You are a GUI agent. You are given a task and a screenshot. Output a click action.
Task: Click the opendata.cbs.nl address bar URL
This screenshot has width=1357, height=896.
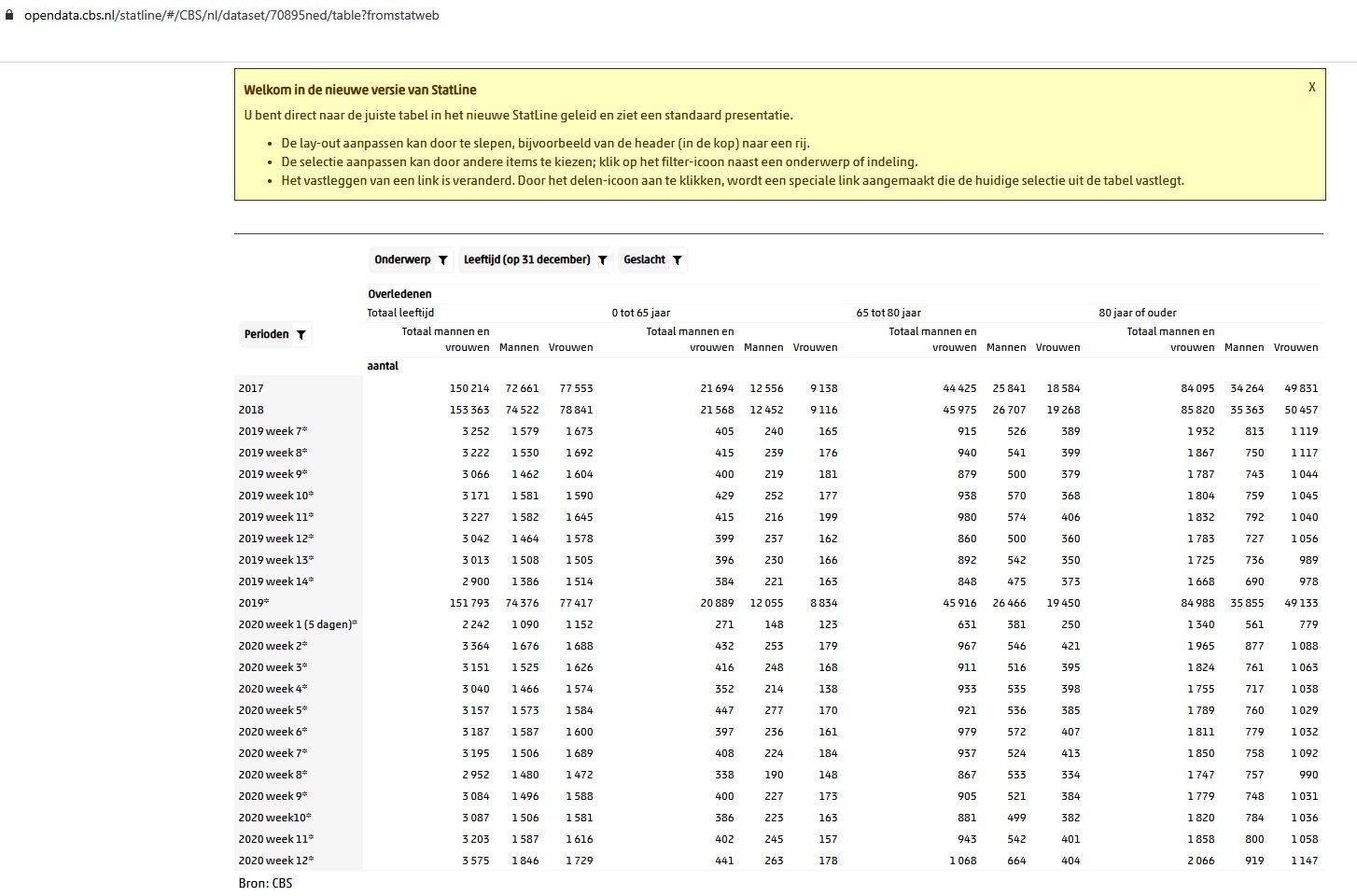(231, 16)
